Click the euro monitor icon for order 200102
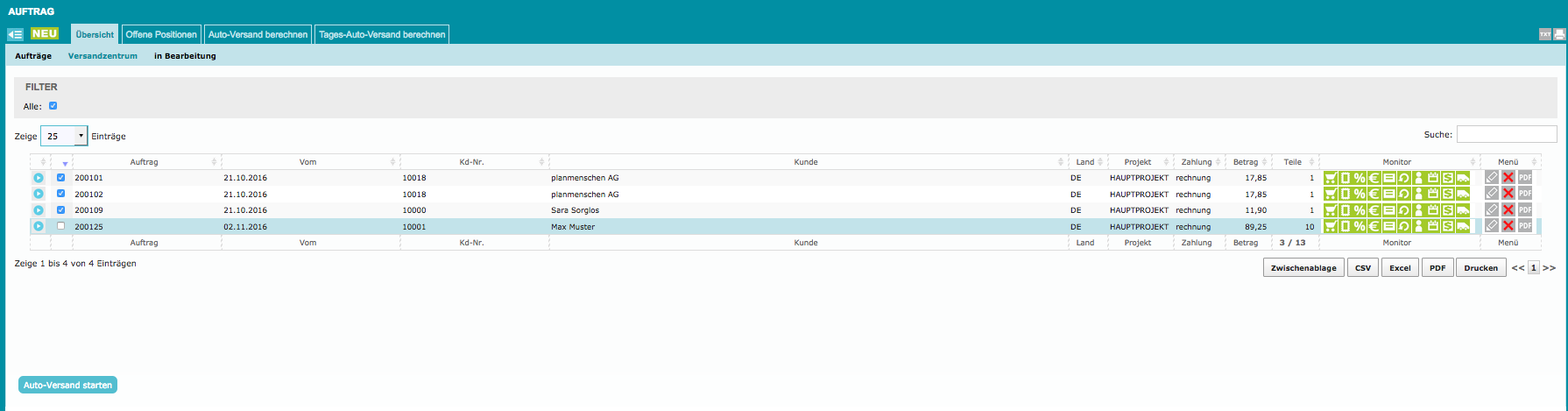This screenshot has width=1568, height=411. pos(1374,194)
